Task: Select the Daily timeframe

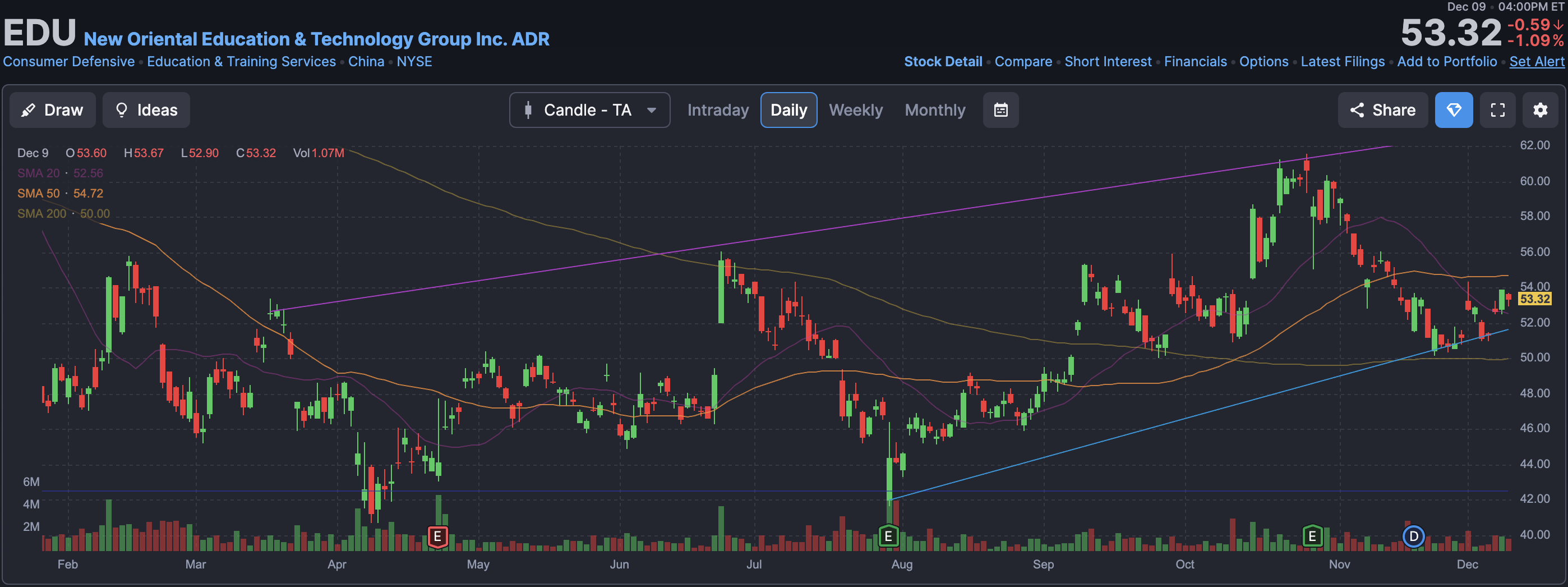Action: click(x=788, y=110)
